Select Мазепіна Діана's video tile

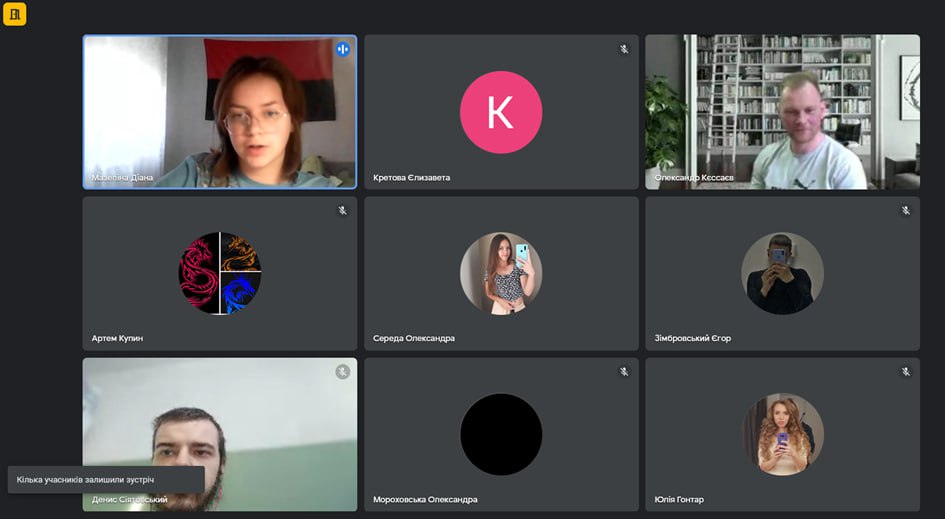pos(220,112)
